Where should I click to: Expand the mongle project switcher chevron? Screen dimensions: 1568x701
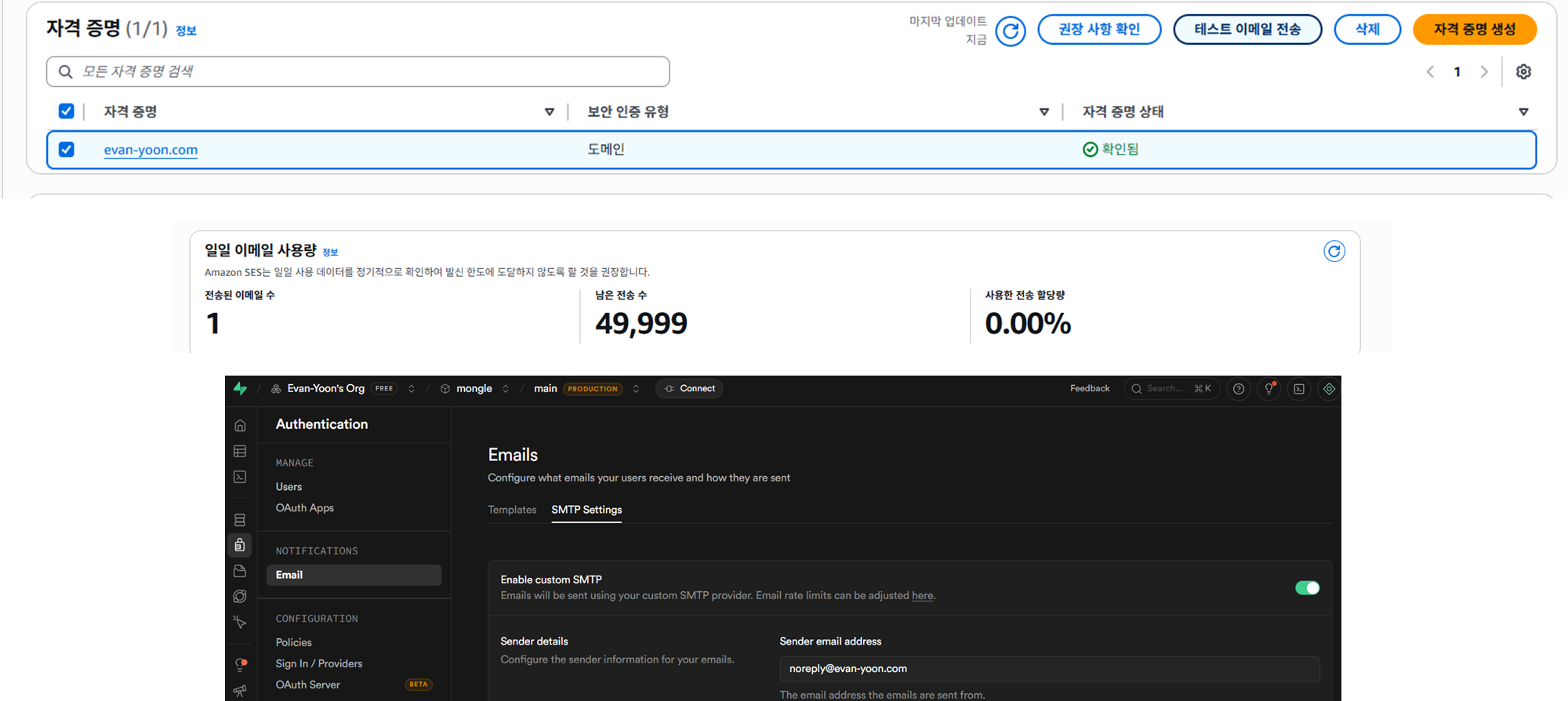pyautogui.click(x=506, y=389)
